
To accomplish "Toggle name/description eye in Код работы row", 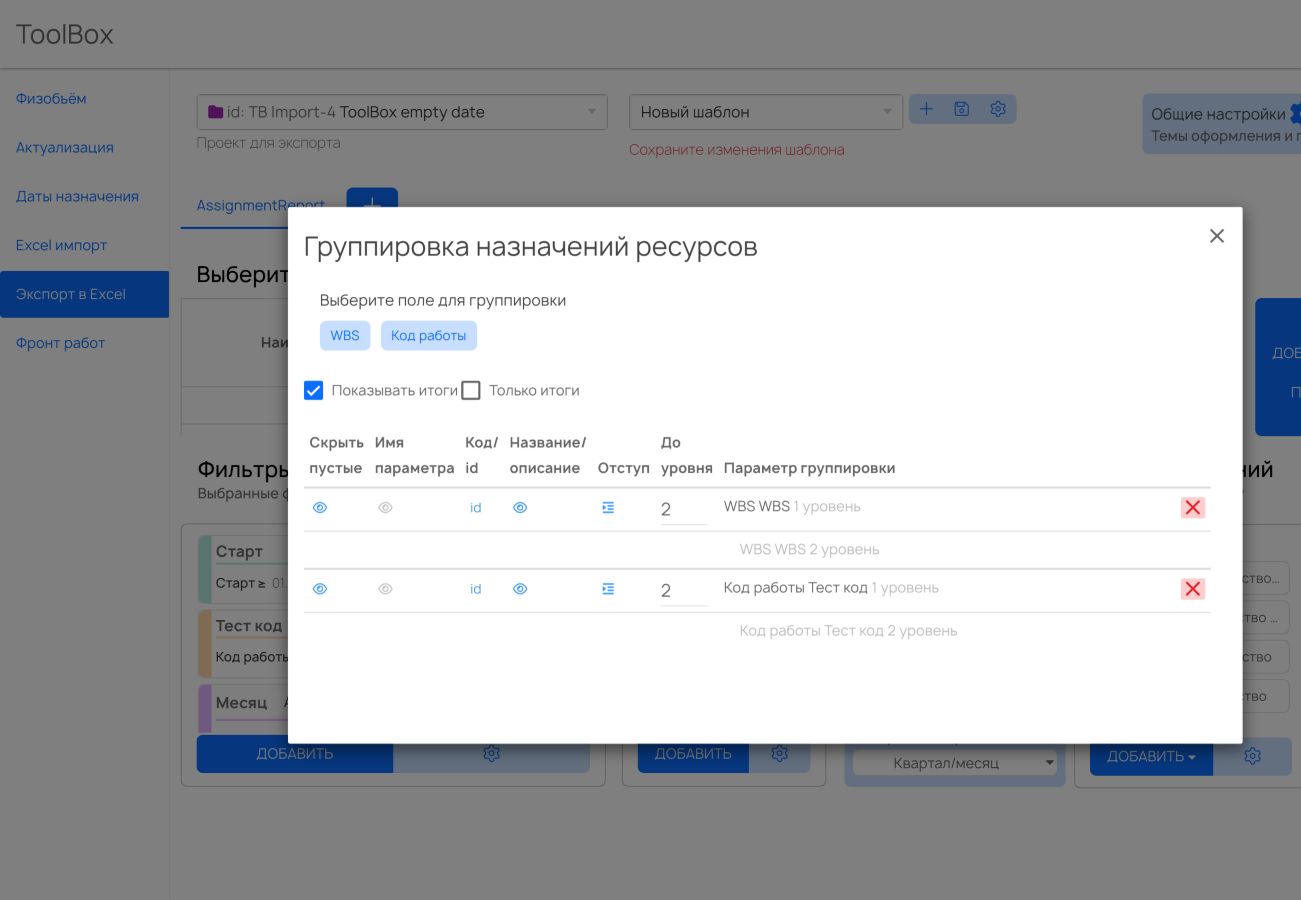I will (x=520, y=589).
